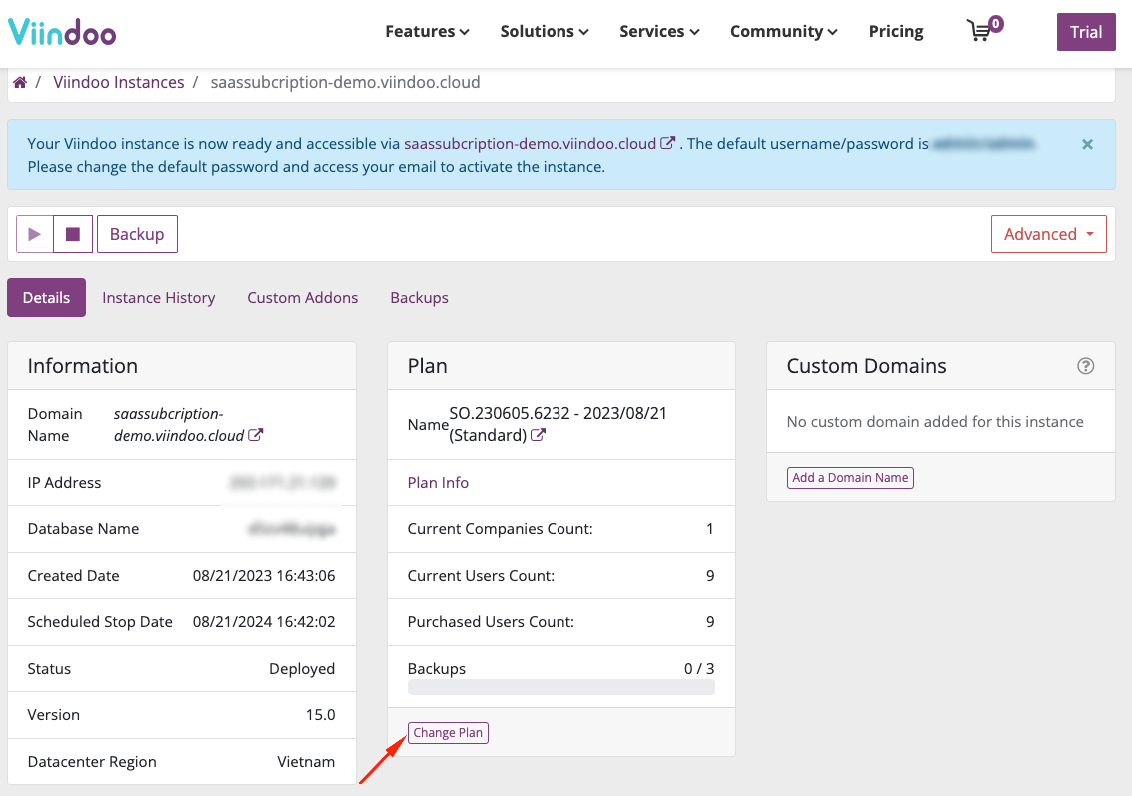This screenshot has width=1132, height=796.
Task: Click the domain name link in Information
Action: pos(179,424)
